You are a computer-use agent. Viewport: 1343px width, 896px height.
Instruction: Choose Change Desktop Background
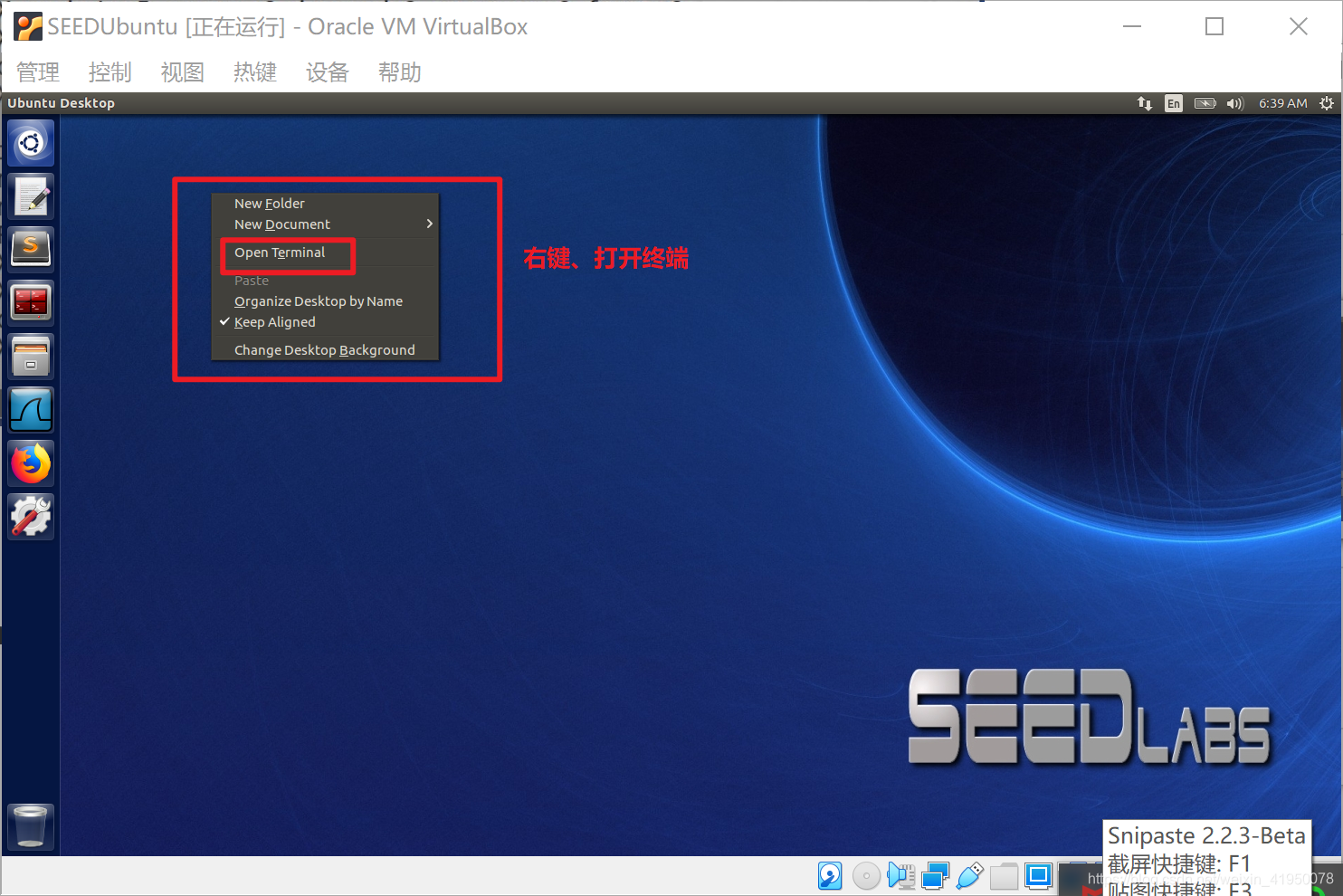point(325,350)
